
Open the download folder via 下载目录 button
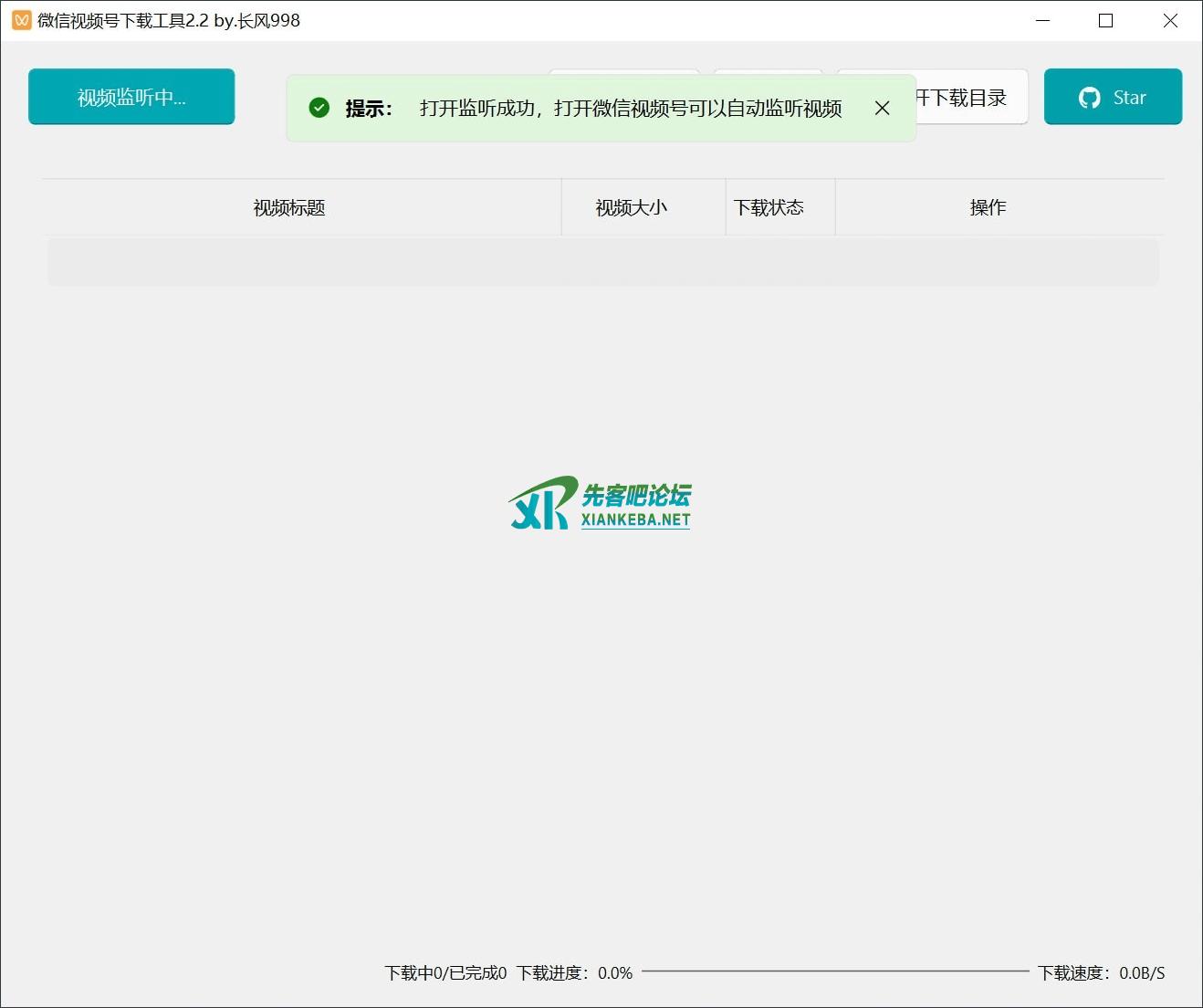969,98
